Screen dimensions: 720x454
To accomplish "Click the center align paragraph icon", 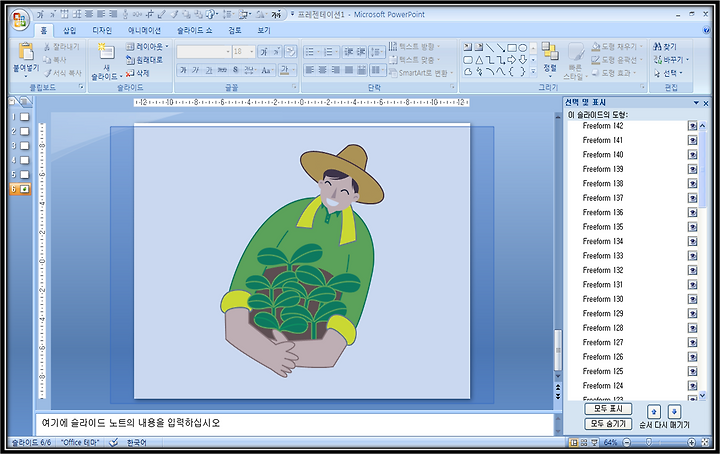I will tap(322, 70).
